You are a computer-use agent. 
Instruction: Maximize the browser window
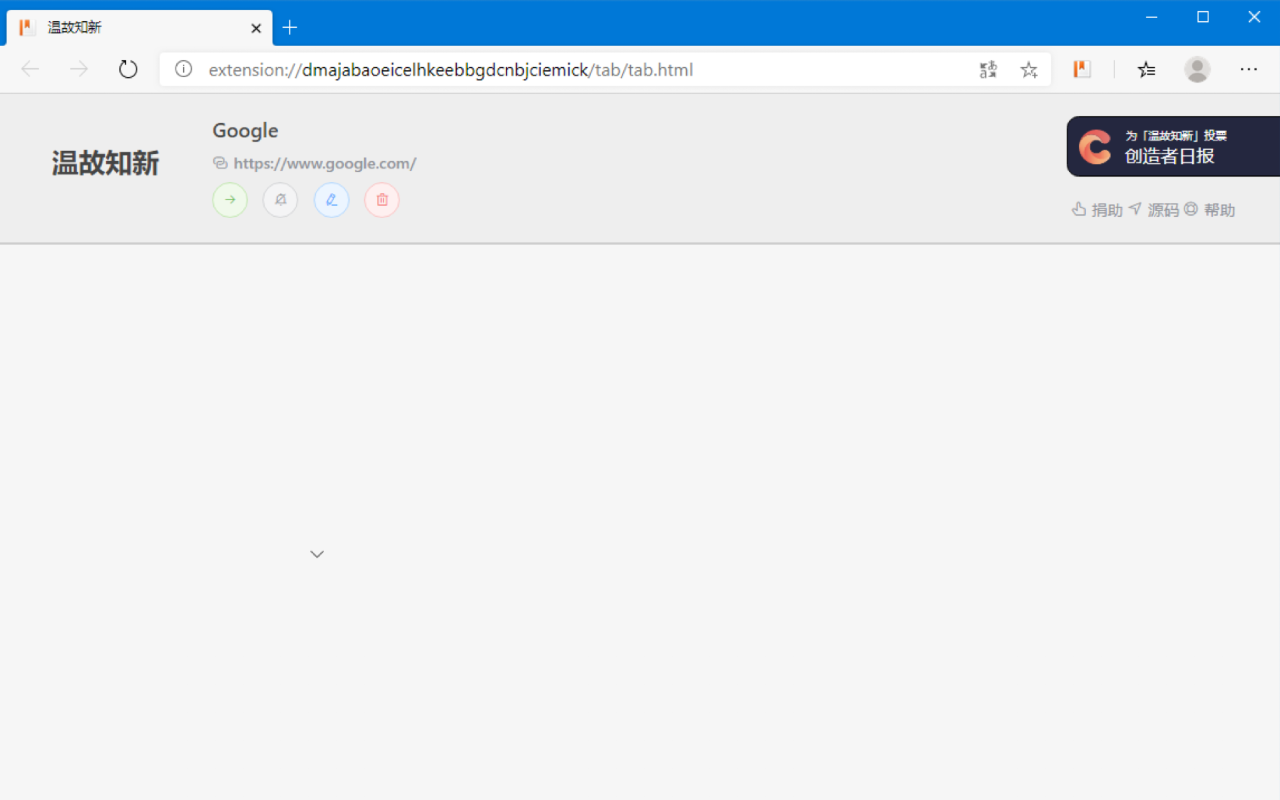tap(1203, 17)
